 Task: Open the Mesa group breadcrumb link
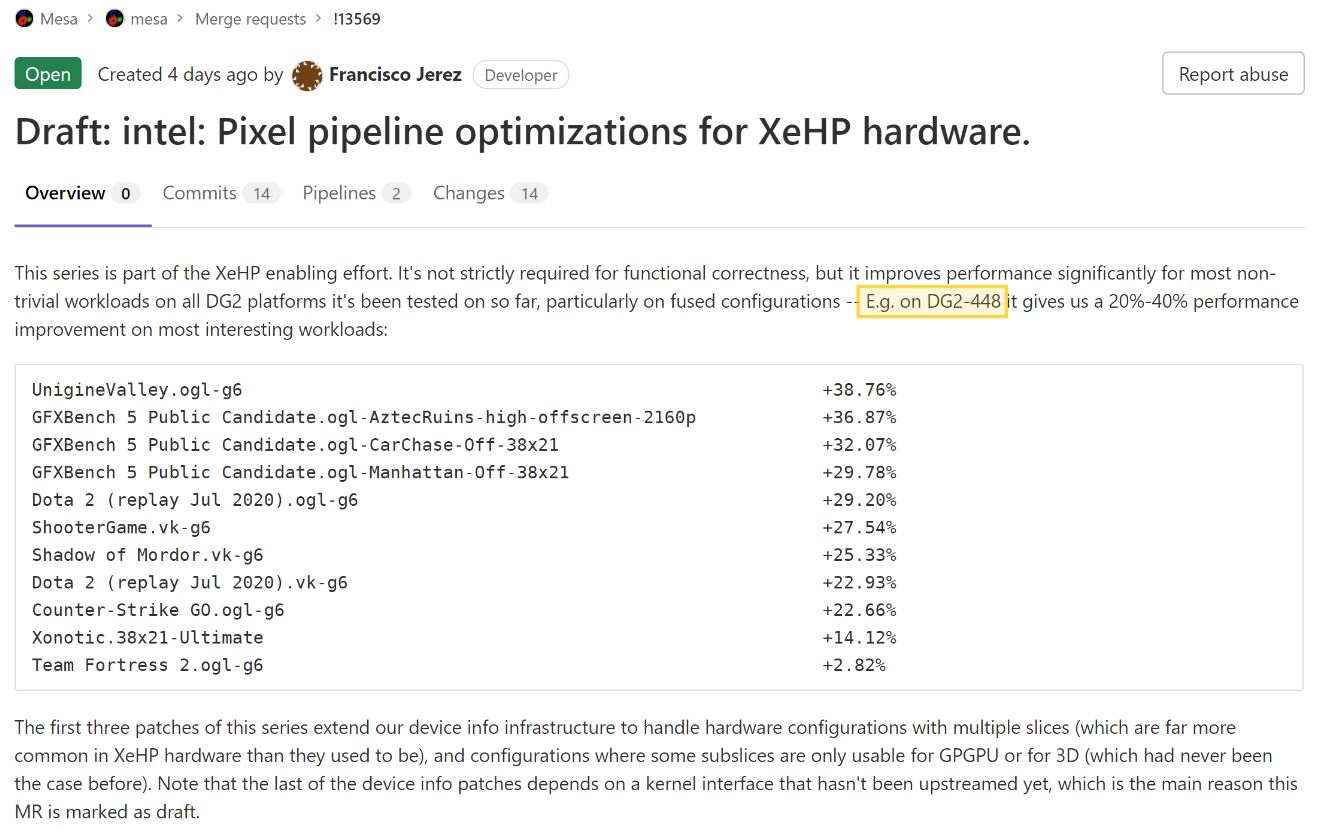coord(58,19)
